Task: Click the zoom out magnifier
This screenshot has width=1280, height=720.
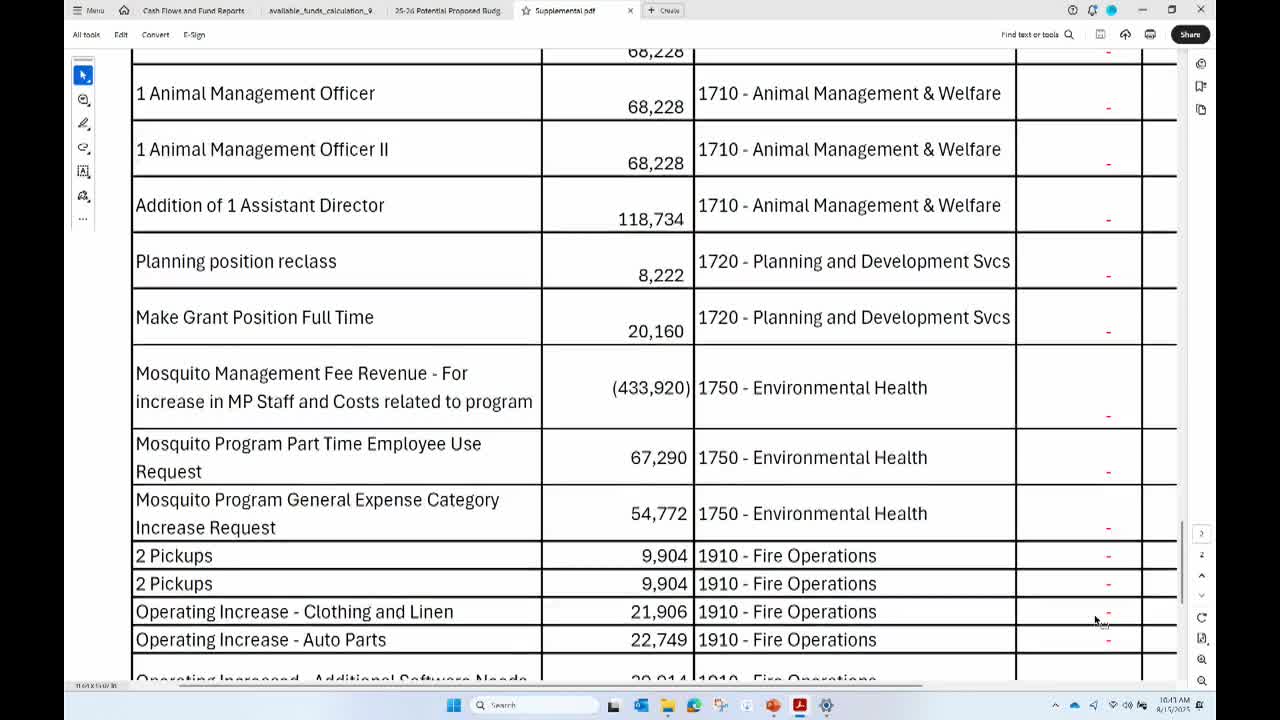Action: pos(1201,681)
